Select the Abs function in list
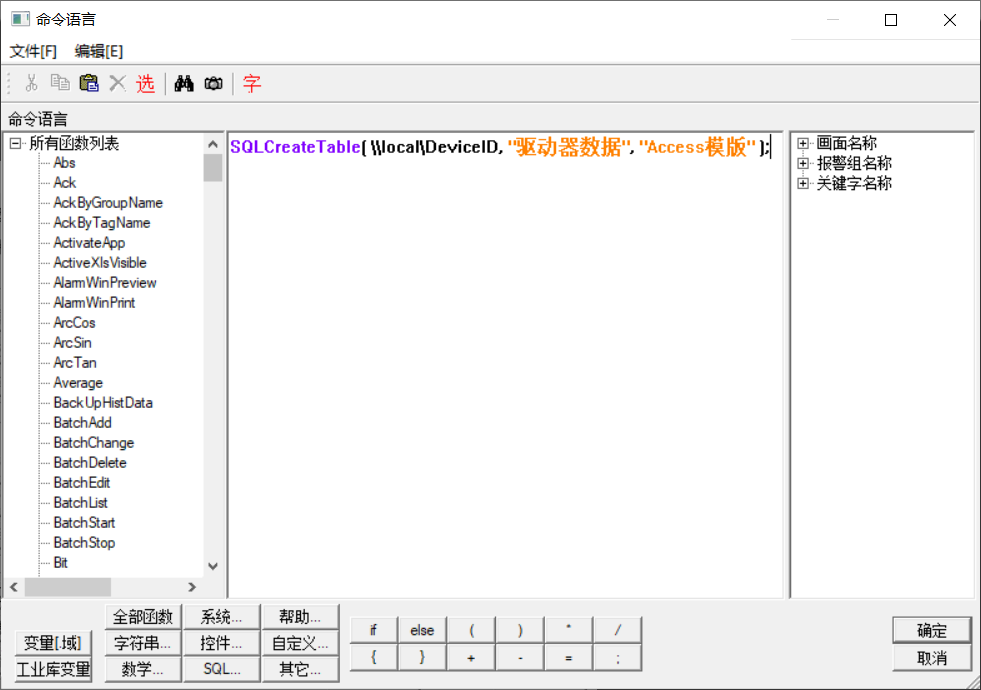 tap(64, 163)
